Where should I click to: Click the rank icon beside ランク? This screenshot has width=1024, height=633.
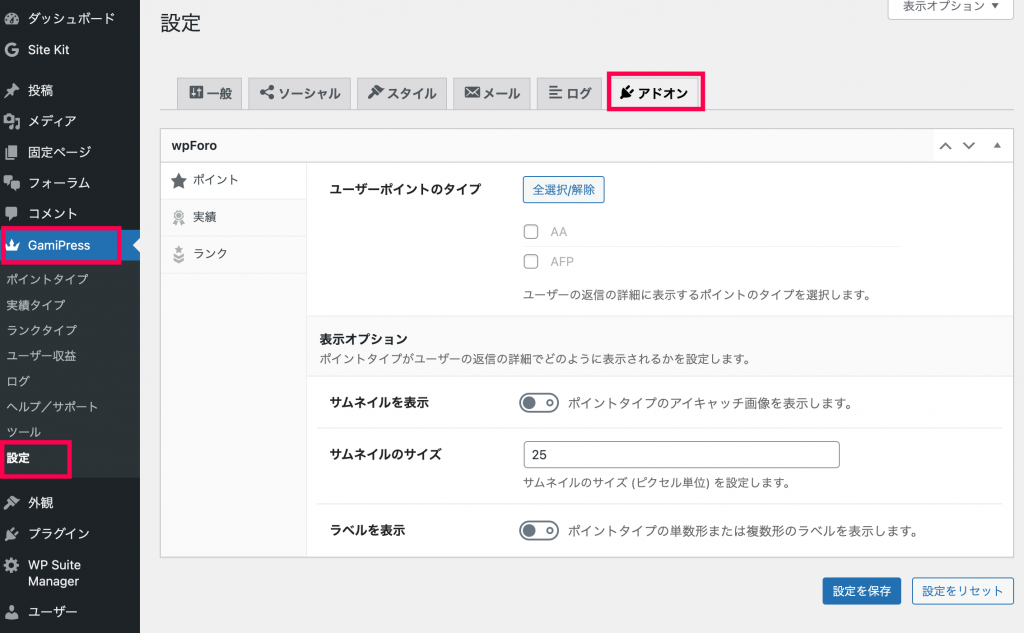(179, 254)
